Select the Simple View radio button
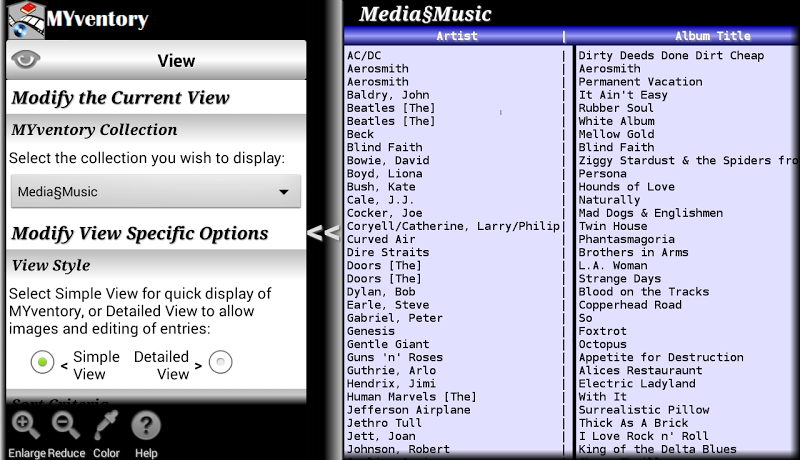Image resolution: width=800 pixels, height=460 pixels. click(x=42, y=362)
